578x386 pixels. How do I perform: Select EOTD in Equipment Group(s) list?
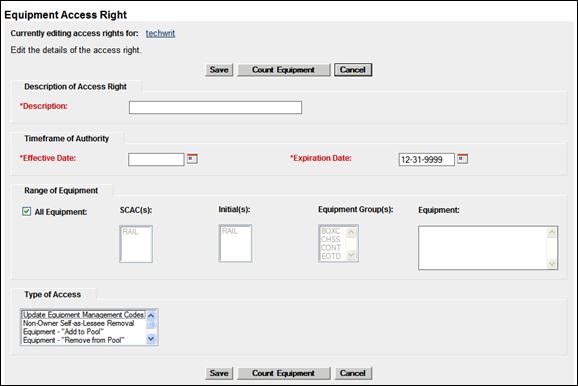[331, 256]
